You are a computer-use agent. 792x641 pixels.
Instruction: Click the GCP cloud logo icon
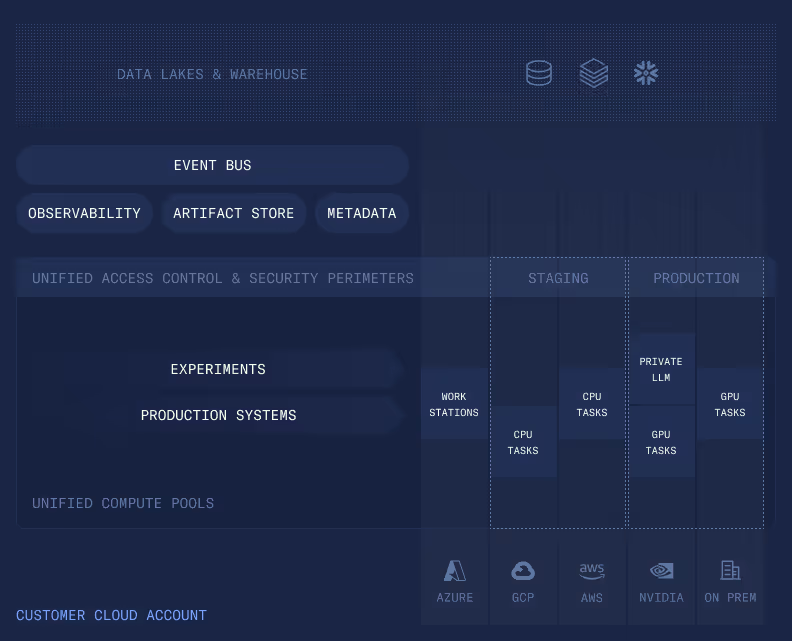point(523,571)
